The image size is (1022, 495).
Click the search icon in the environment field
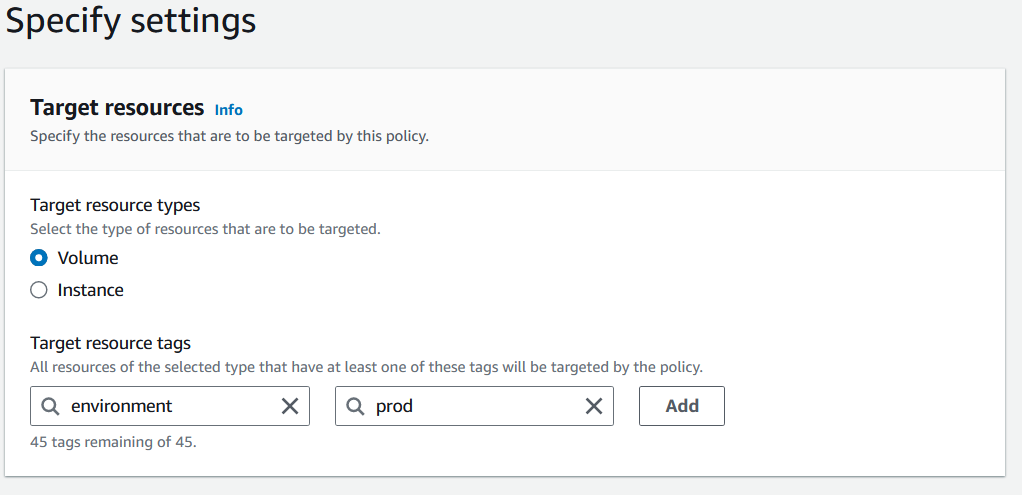[x=50, y=406]
